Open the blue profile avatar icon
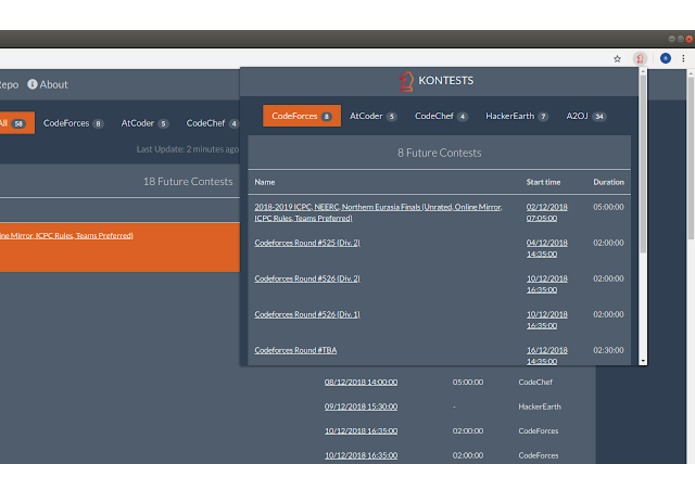 pos(665,58)
